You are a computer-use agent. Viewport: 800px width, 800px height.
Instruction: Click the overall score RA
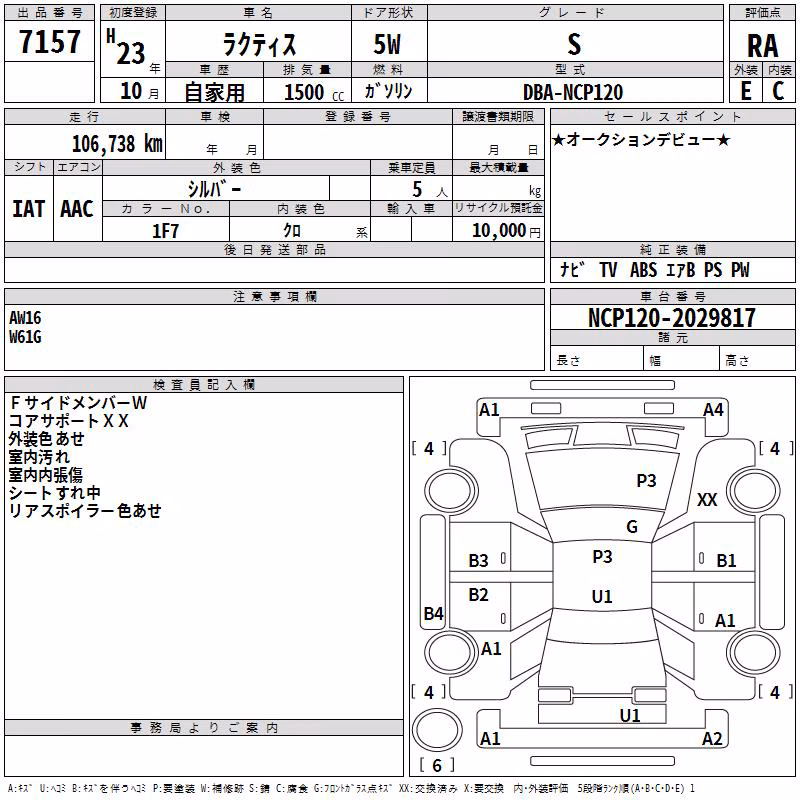click(762, 46)
